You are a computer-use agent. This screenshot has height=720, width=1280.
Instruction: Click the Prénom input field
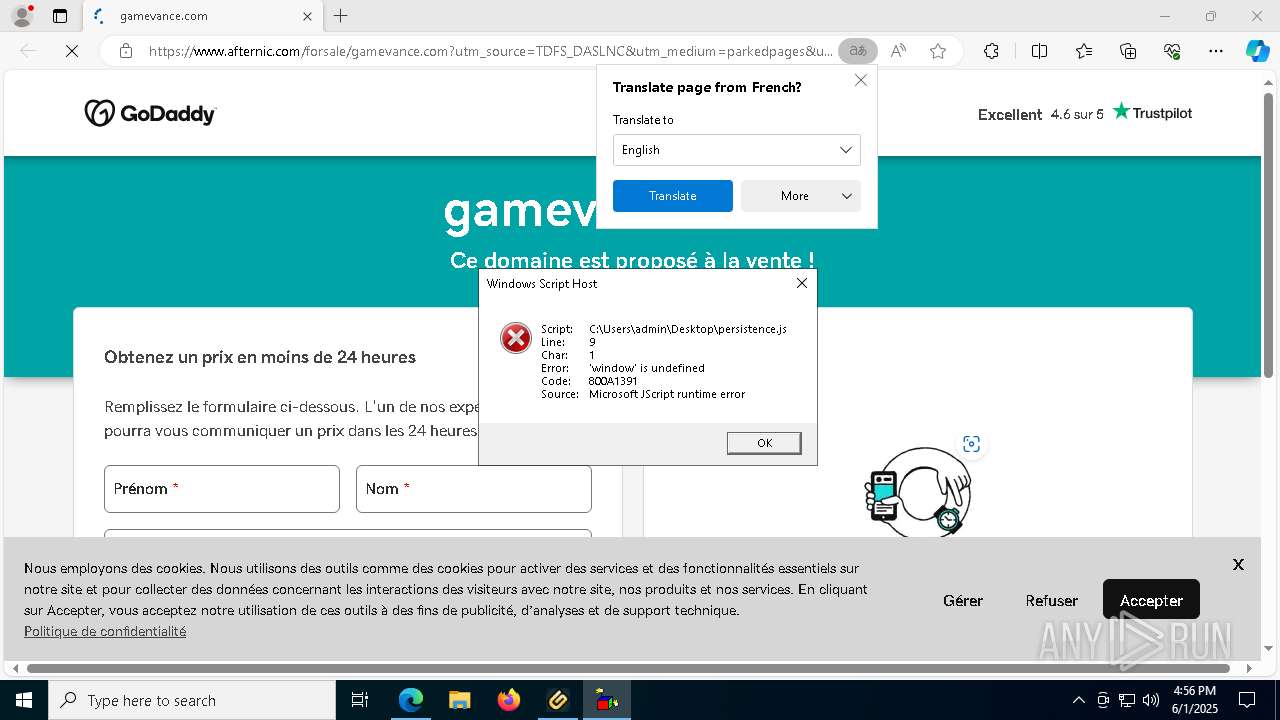pyautogui.click(x=222, y=489)
